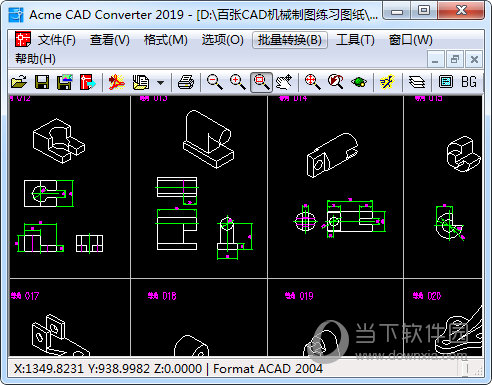The height and width of the screenshot is (385, 492).
Task: Open the 选项(O) menu
Action: 223,40
